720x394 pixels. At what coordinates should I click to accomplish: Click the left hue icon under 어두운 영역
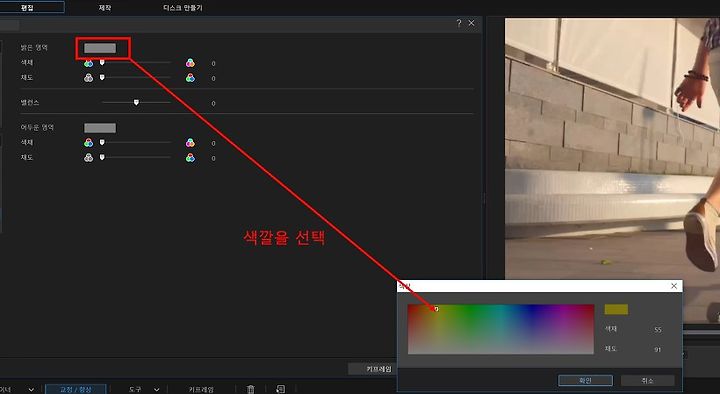89,143
